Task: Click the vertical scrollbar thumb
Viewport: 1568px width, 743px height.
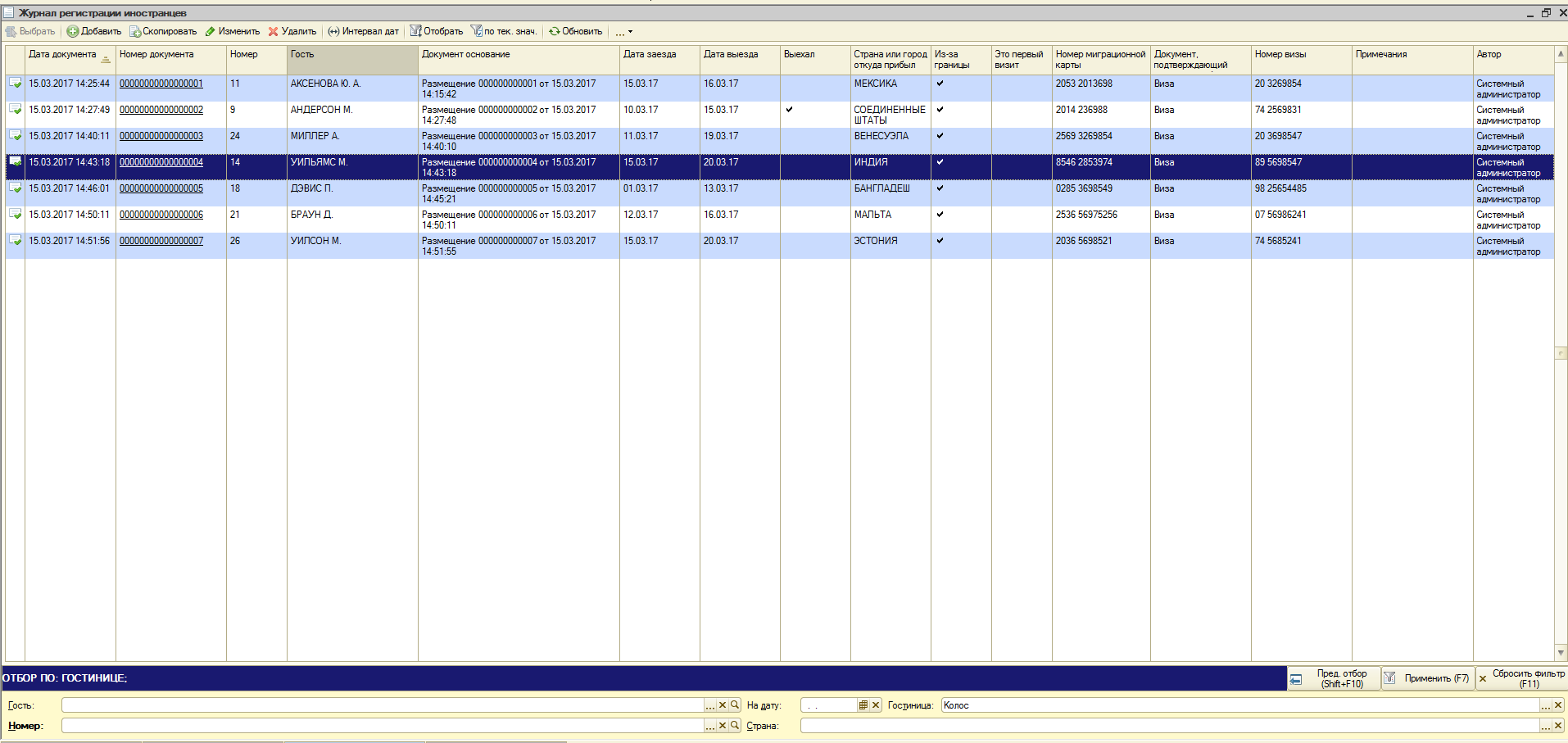Action: click(1561, 353)
